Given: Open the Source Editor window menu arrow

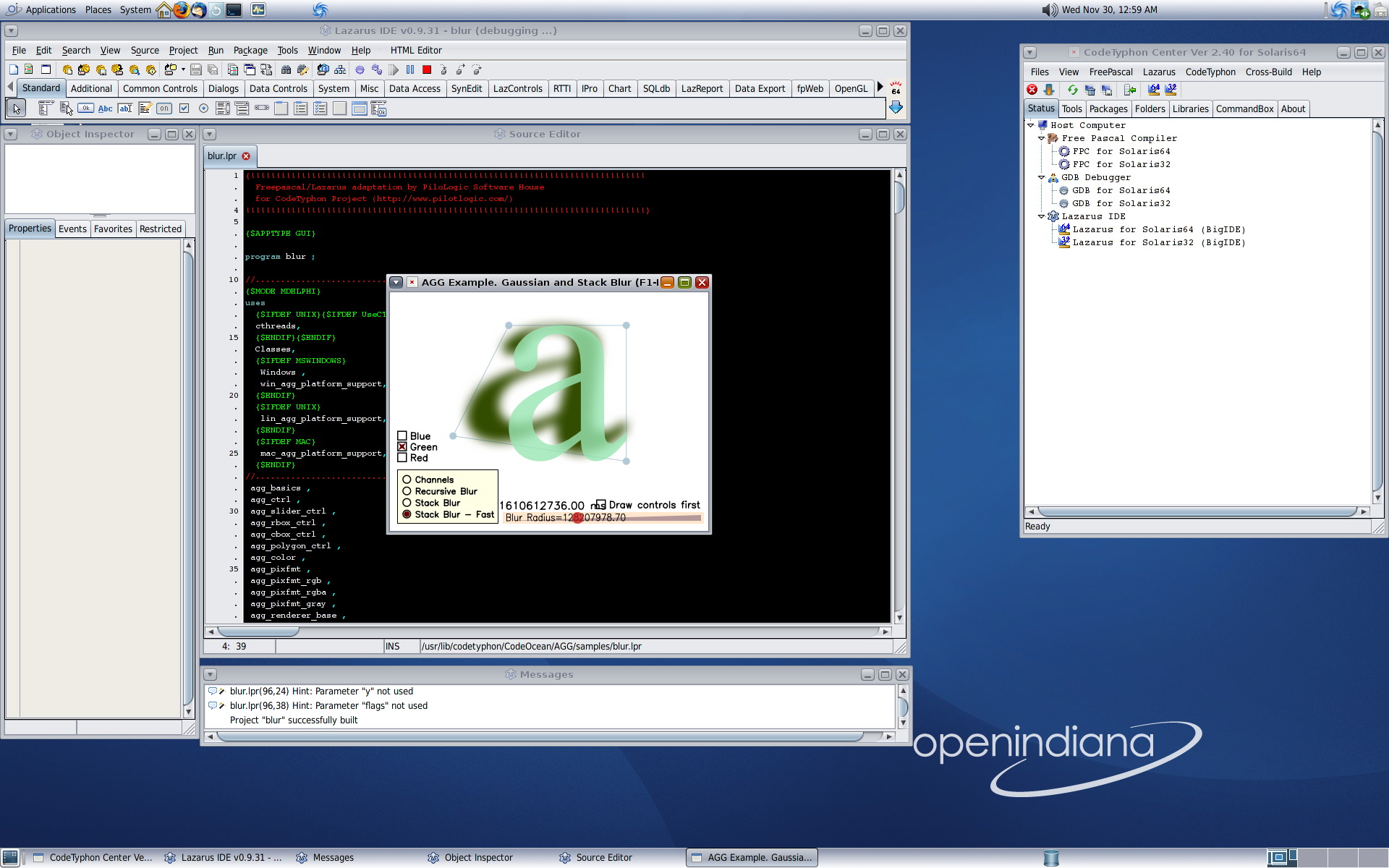Looking at the screenshot, I should [x=210, y=134].
